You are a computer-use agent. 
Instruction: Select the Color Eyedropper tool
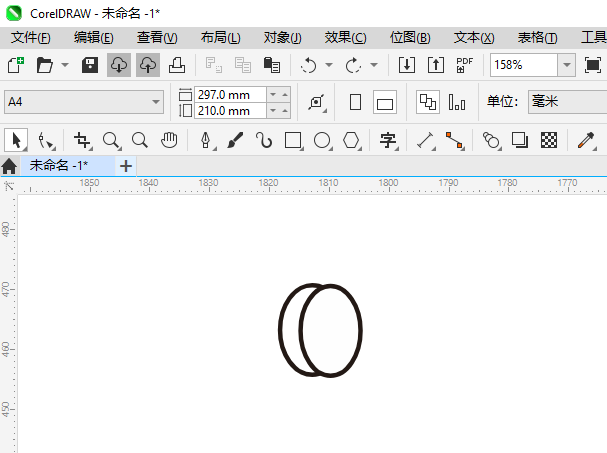[586, 140]
